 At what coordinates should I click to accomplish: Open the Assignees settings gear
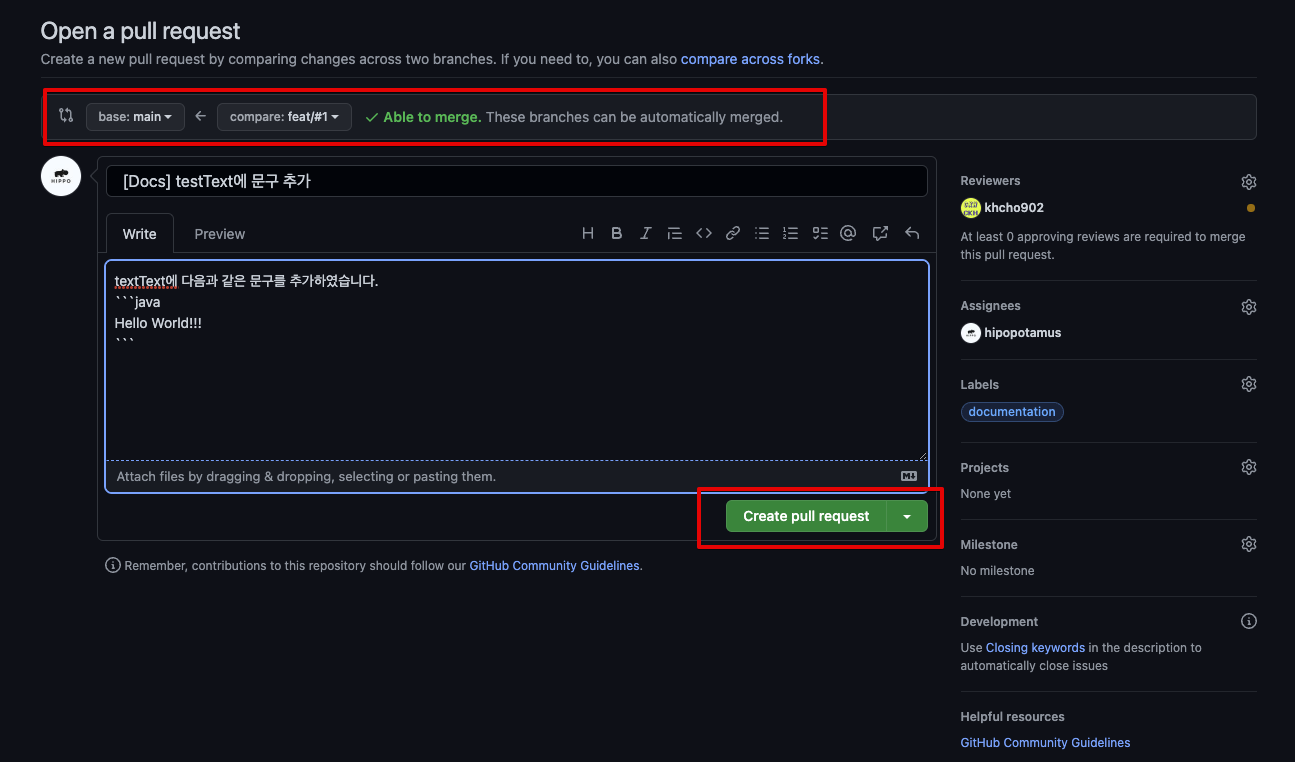click(1249, 307)
